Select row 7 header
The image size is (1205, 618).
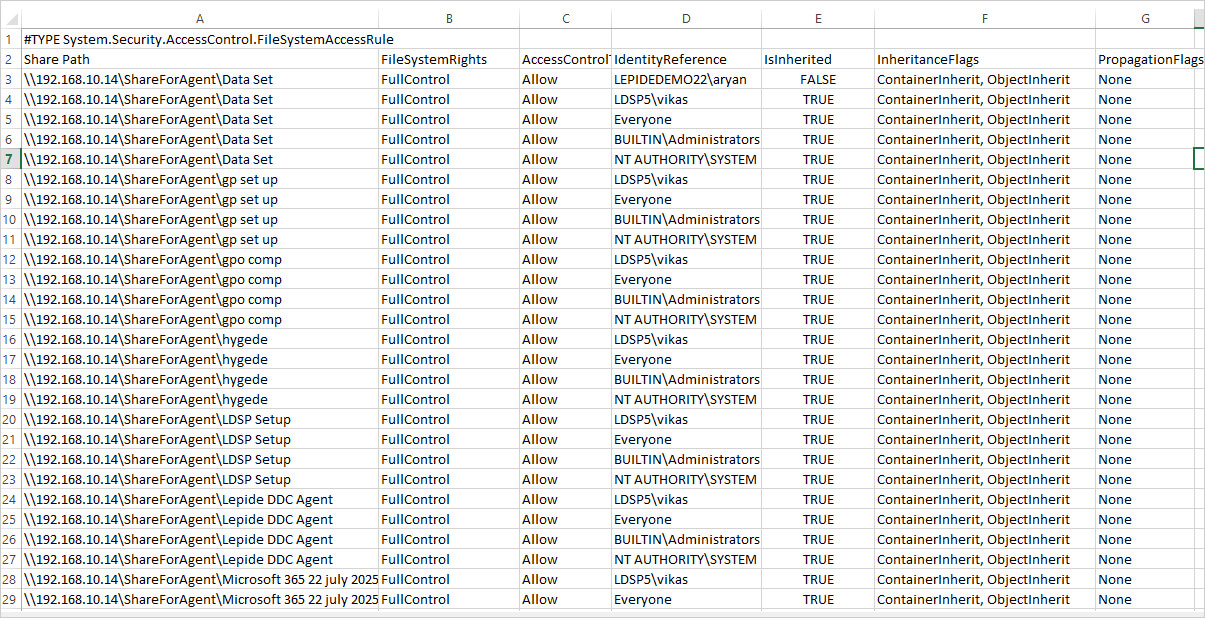click(x=10, y=159)
